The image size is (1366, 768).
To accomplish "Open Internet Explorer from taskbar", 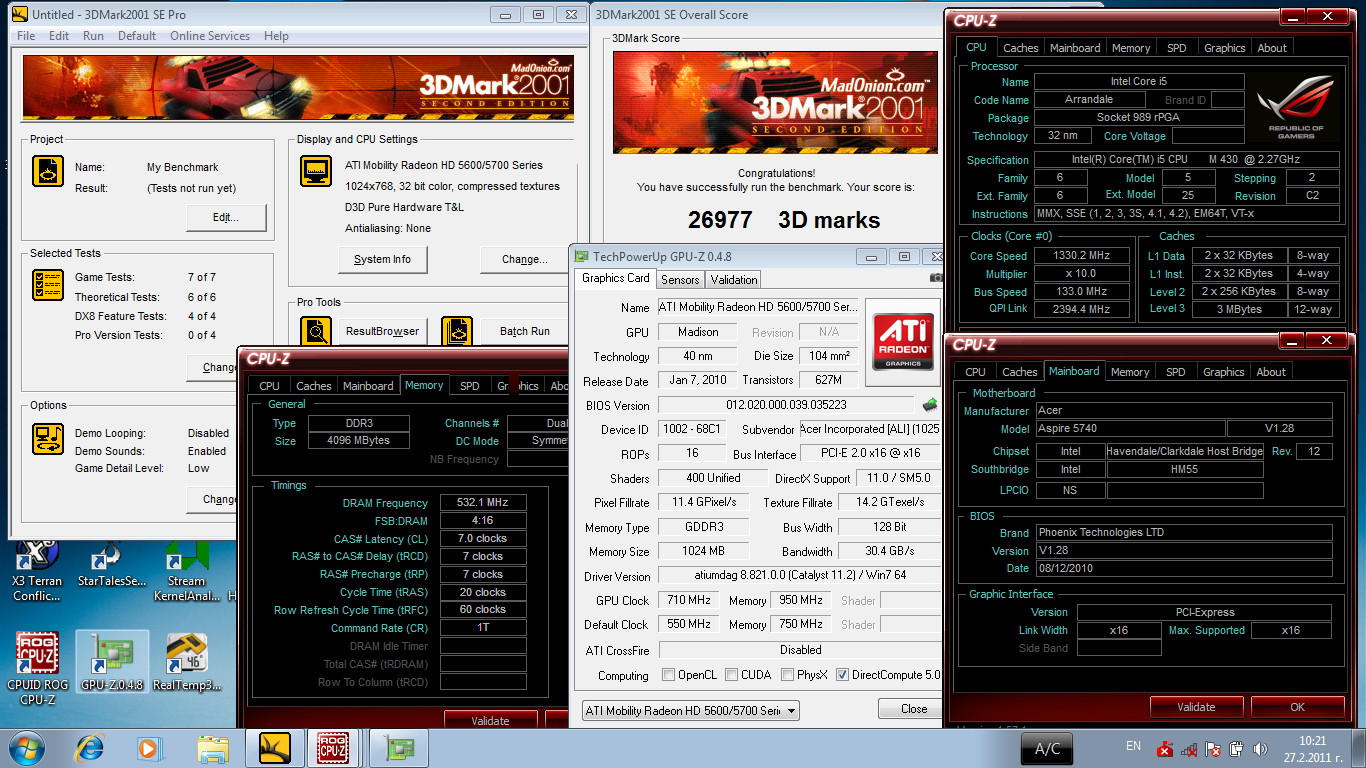I will point(91,747).
